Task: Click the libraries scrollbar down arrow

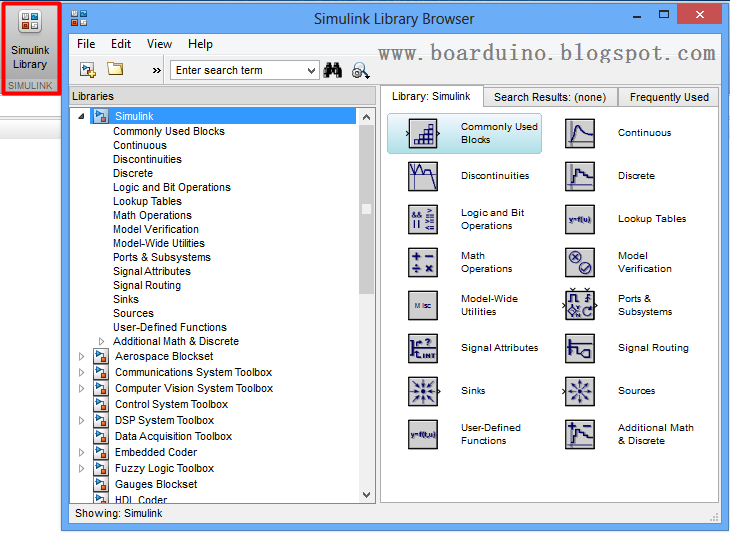Action: 366,495
